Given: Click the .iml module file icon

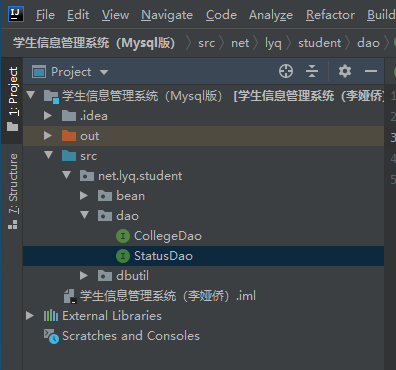Looking at the screenshot, I should pyautogui.click(x=70, y=296).
